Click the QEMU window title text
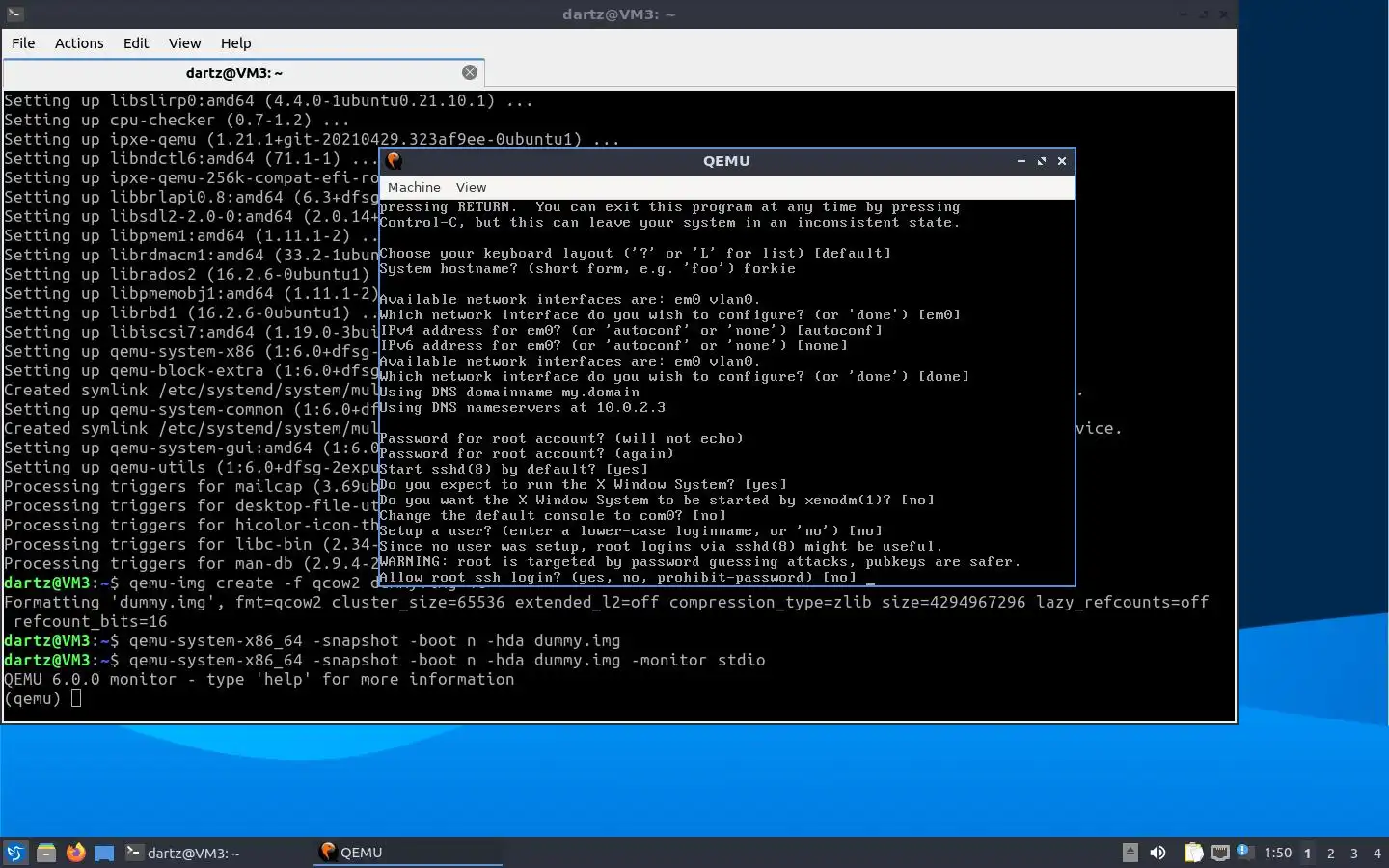The width and height of the screenshot is (1389, 868). point(726,161)
